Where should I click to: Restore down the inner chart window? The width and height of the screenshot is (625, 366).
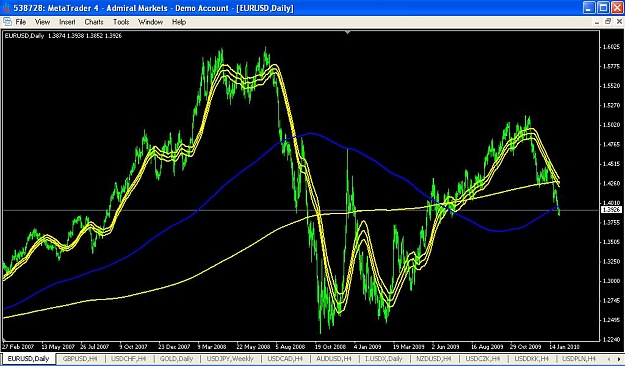point(608,22)
